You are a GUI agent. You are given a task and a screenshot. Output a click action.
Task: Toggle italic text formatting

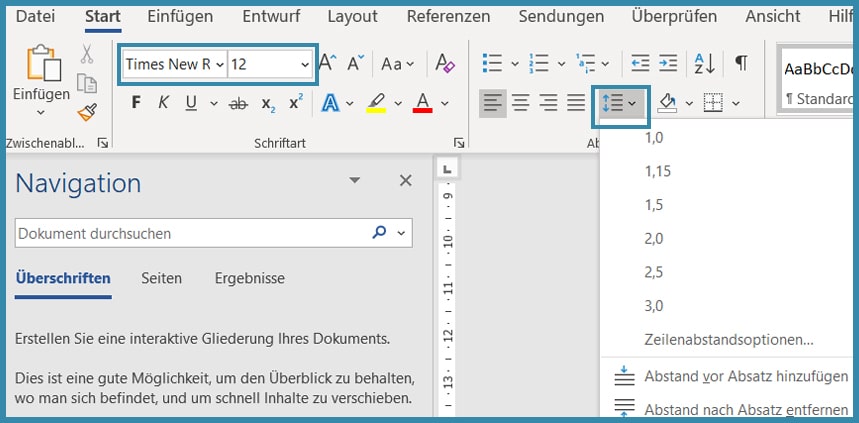(x=163, y=103)
